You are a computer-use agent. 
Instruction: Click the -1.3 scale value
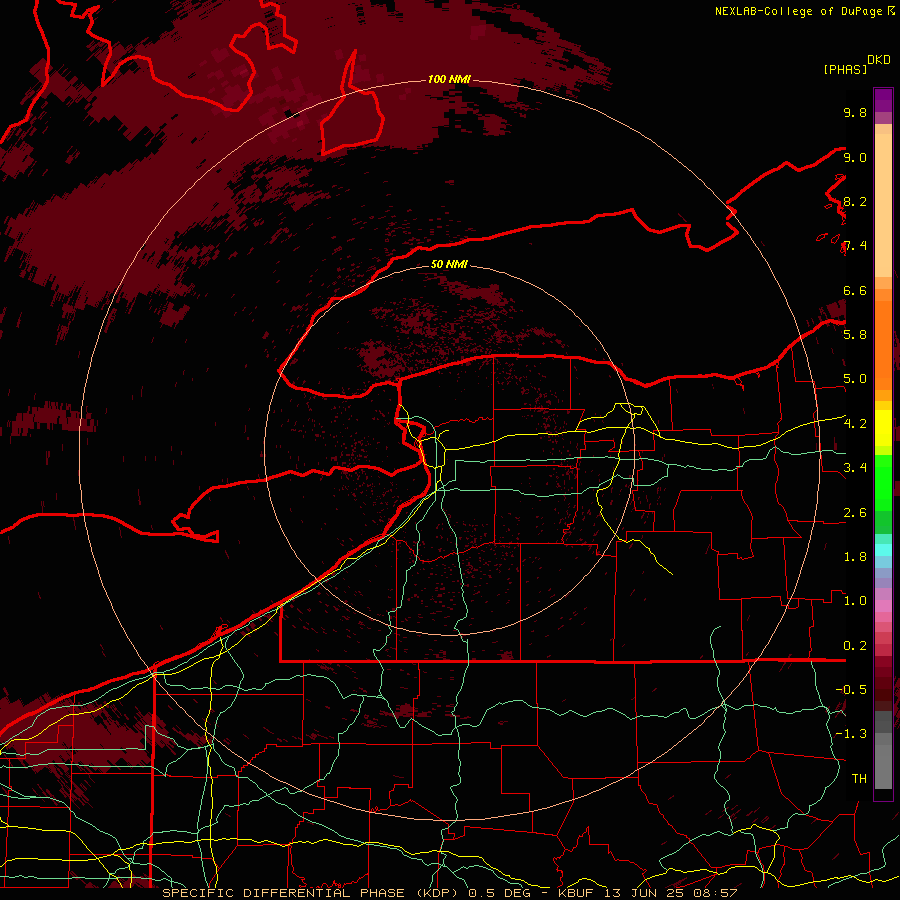pyautogui.click(x=851, y=734)
